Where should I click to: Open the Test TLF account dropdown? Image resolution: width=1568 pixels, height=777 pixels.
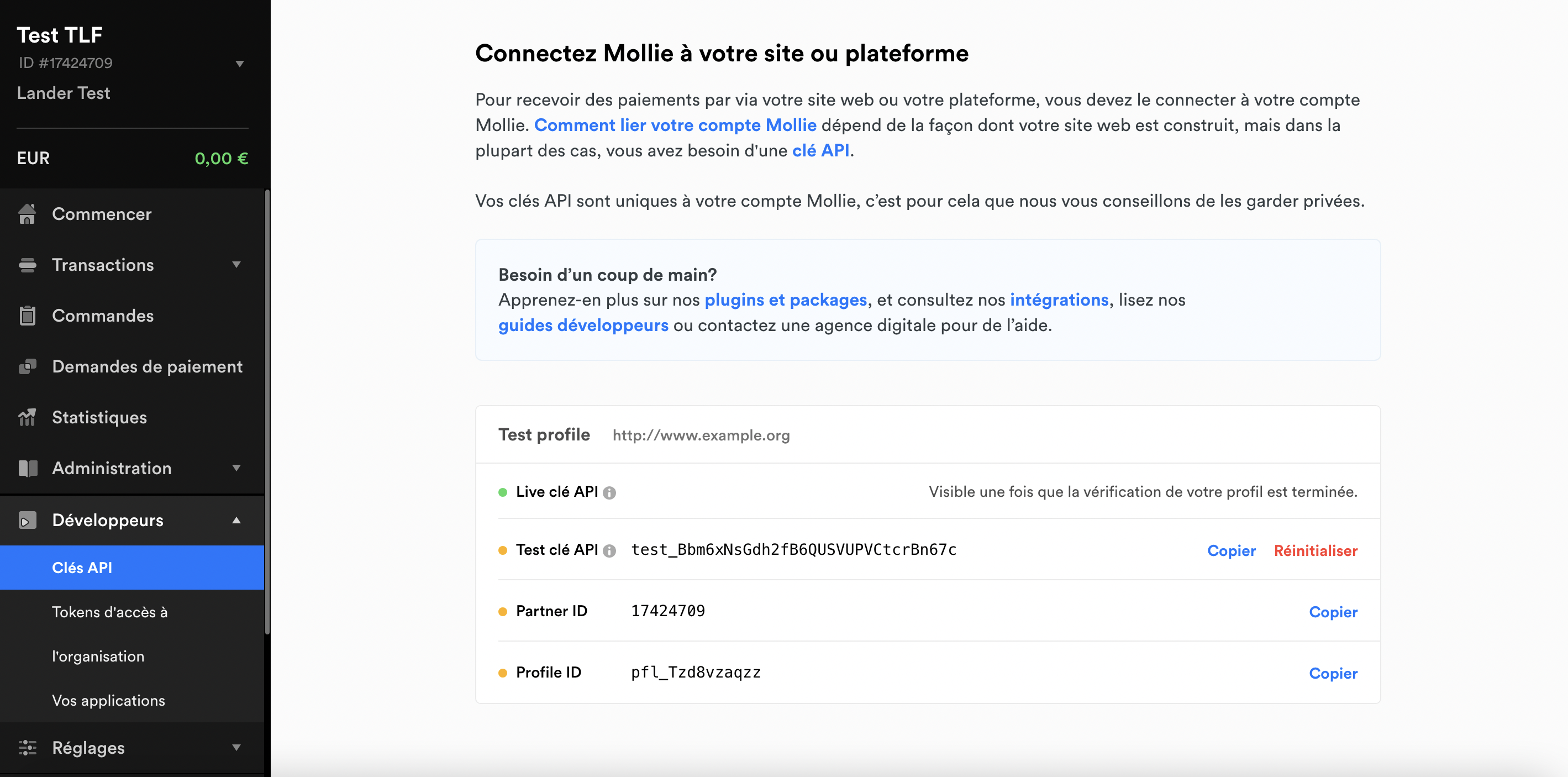pyautogui.click(x=240, y=64)
